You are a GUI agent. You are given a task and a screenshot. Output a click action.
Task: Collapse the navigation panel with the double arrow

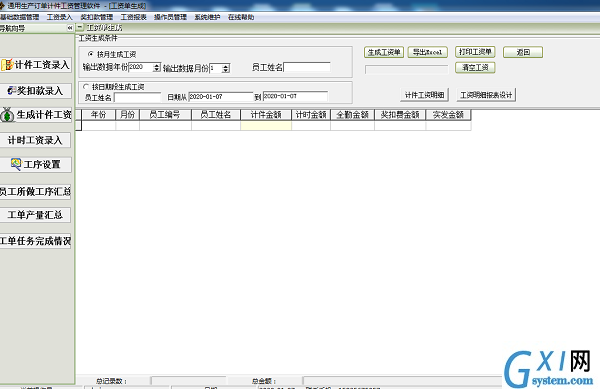point(70,28)
